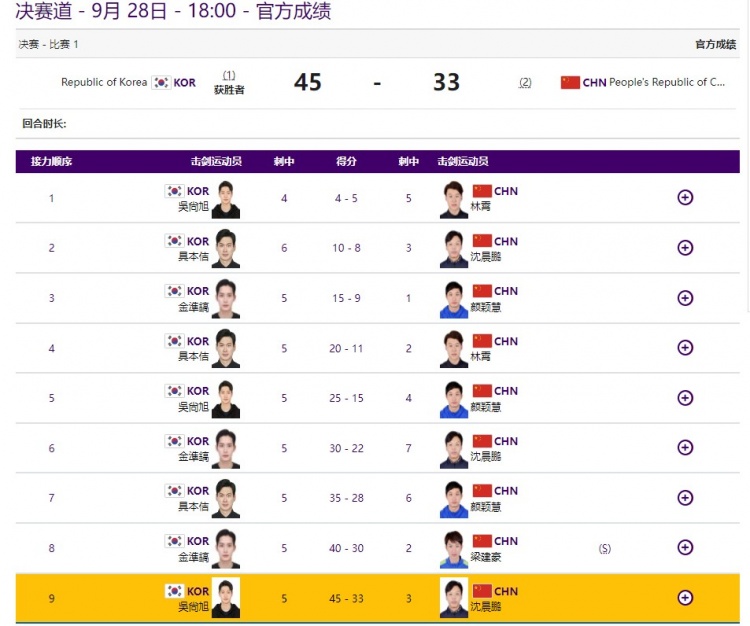Click the 决赛 - 比赛 1 heading
This screenshot has width=750, height=626.
tap(48, 44)
